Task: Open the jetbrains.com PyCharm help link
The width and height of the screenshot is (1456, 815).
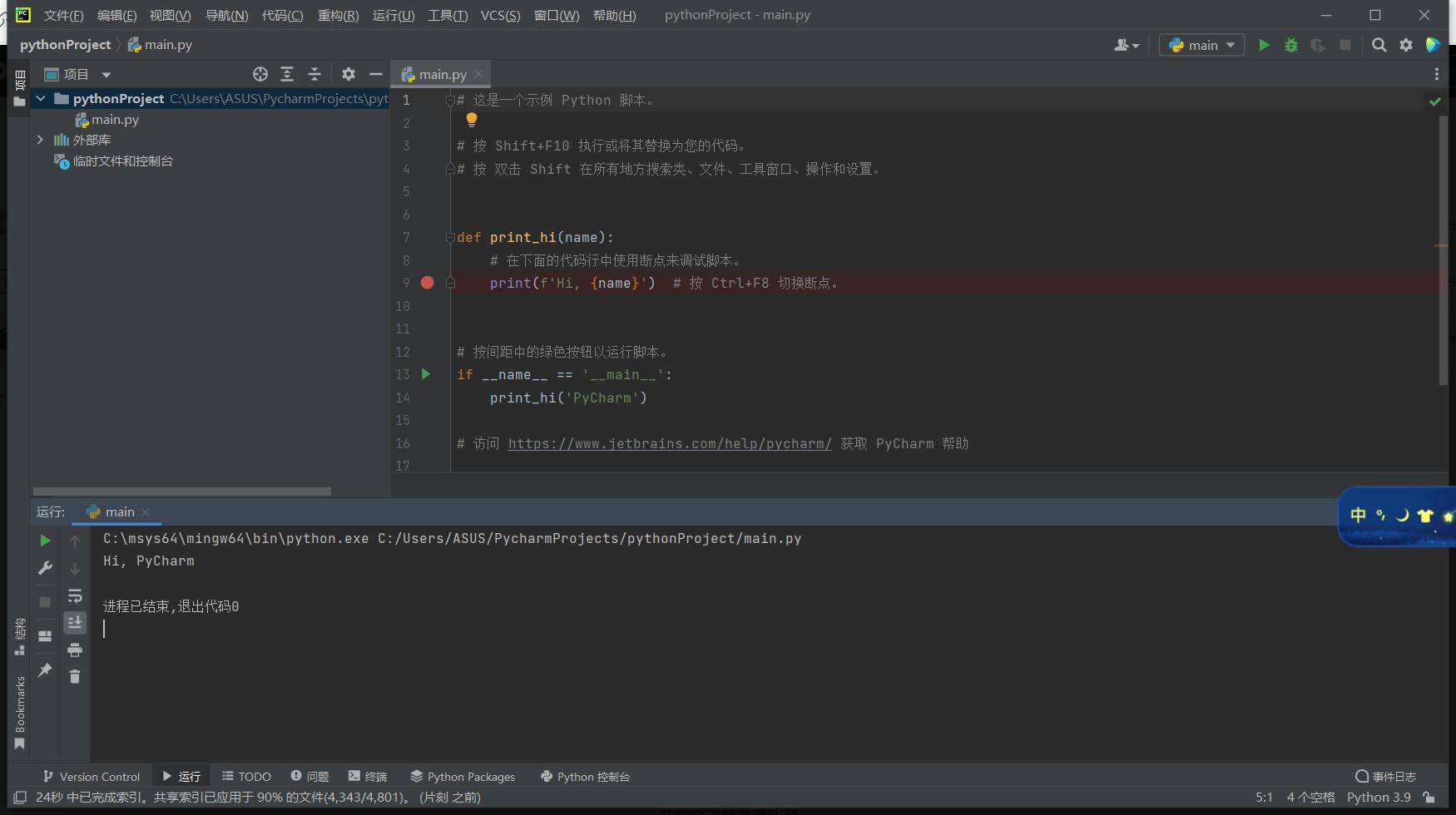Action: click(670, 444)
